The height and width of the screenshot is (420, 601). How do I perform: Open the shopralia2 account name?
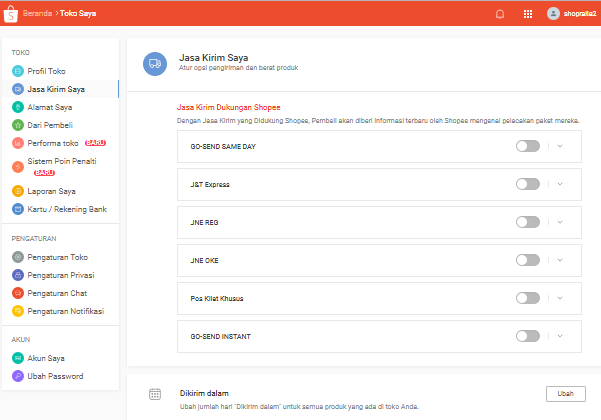(580, 14)
